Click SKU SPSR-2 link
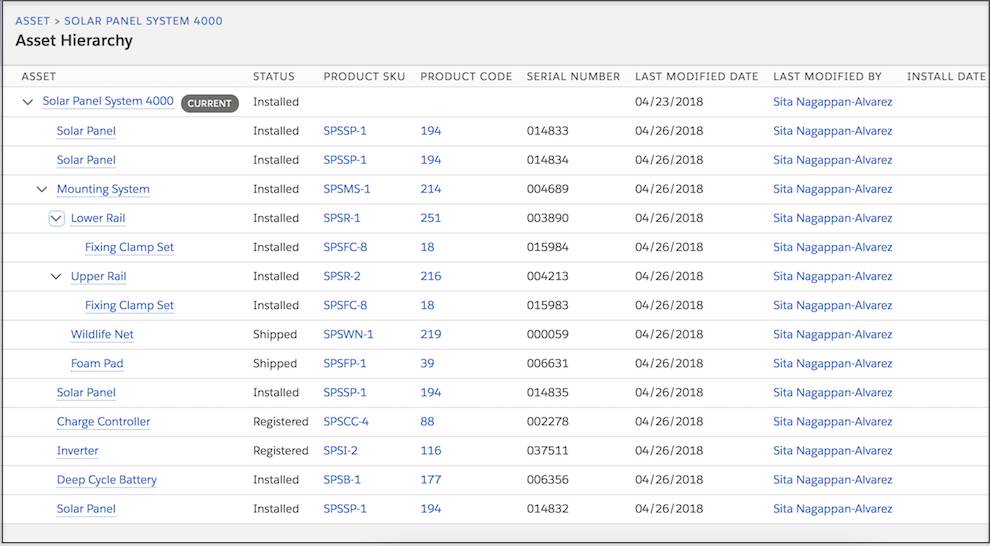This screenshot has width=990, height=546. (x=342, y=276)
